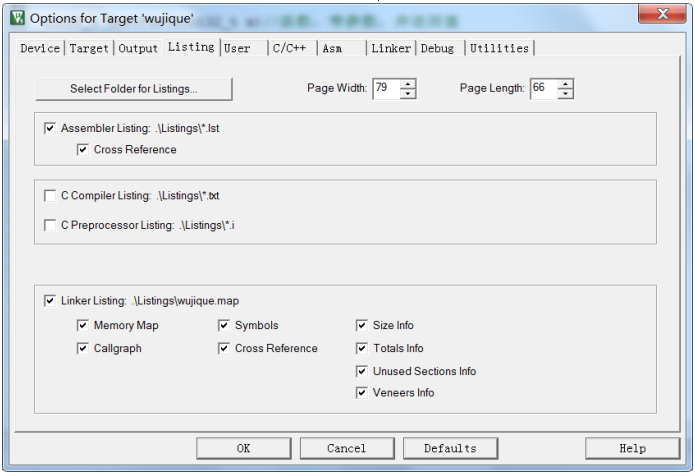The image size is (695, 476).
Task: Open Help for this dialog
Action: [x=633, y=449]
